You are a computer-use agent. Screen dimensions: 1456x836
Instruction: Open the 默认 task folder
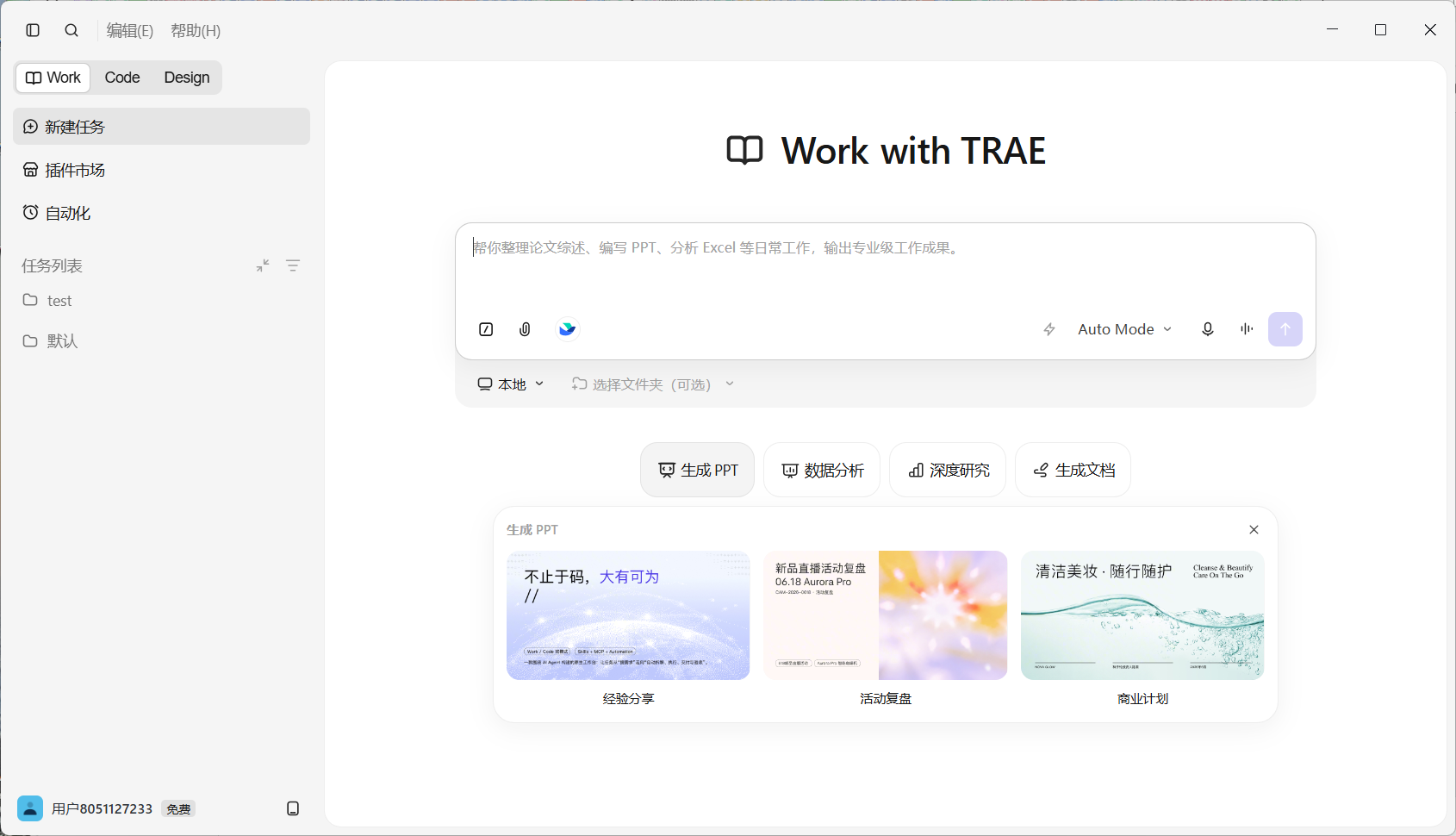pyautogui.click(x=161, y=341)
